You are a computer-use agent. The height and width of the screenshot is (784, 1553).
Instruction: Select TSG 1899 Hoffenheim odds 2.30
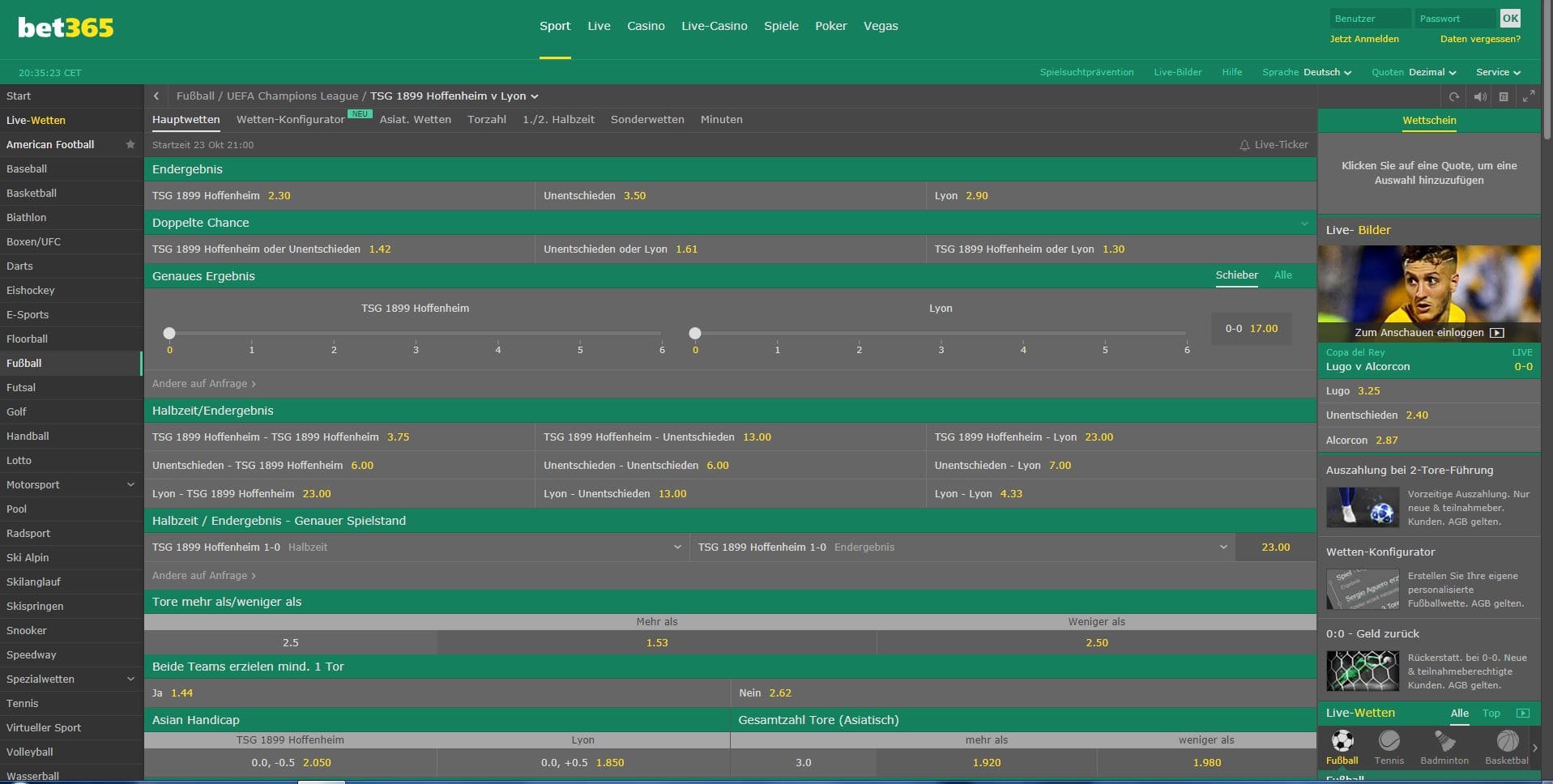[x=339, y=196]
